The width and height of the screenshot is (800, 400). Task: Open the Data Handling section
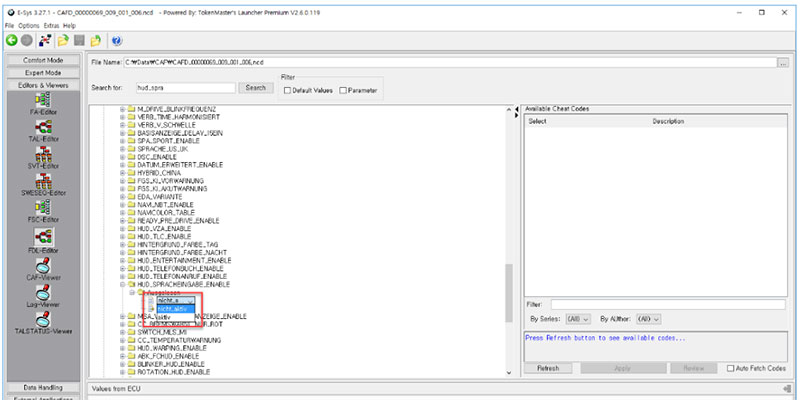pyautogui.click(x=43, y=387)
